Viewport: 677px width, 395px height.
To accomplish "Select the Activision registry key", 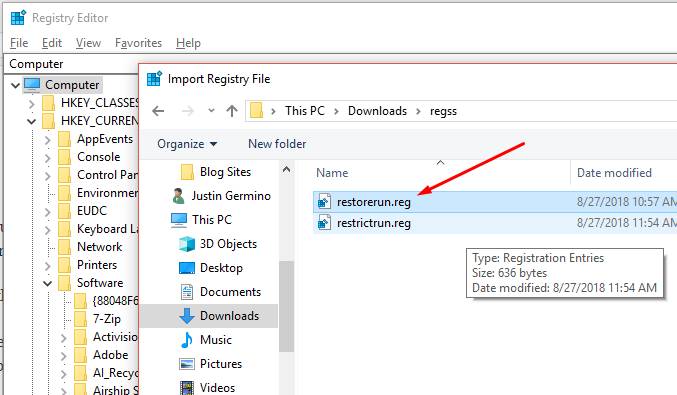I will [115, 337].
